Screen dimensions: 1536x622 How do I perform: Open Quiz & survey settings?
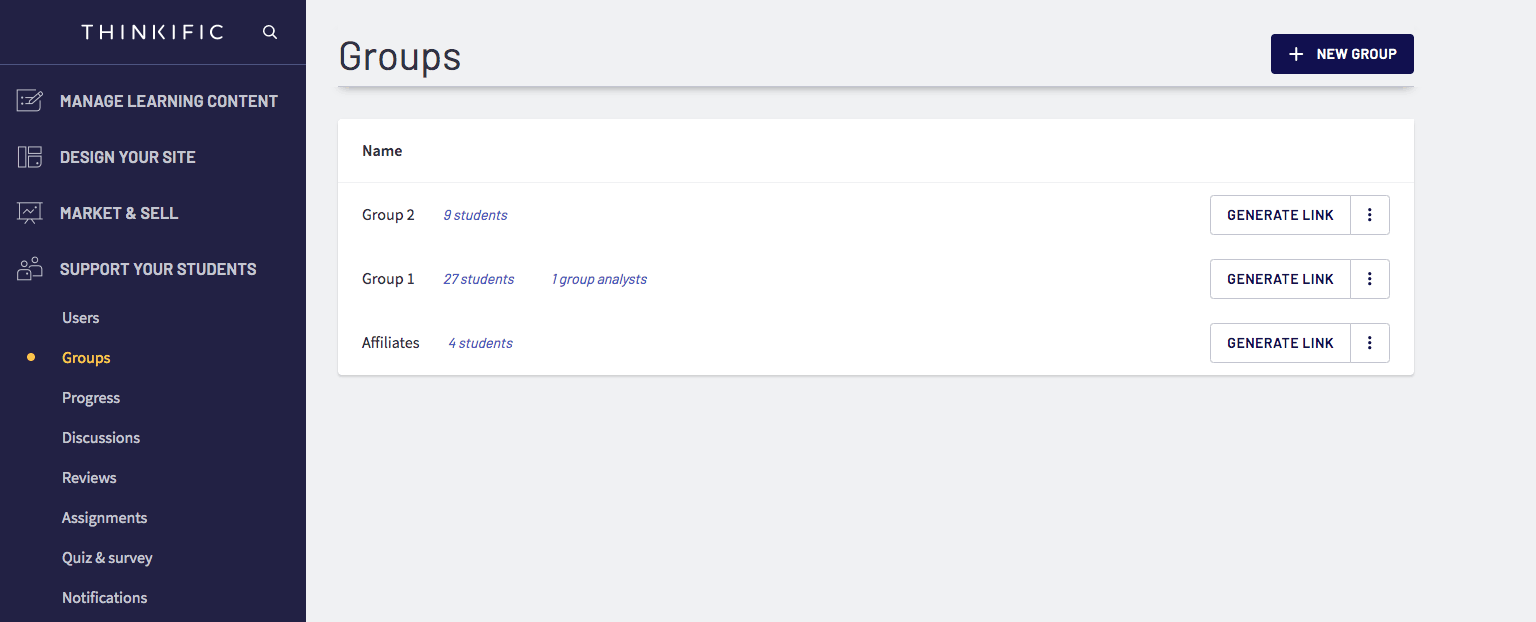pyautogui.click(x=107, y=557)
